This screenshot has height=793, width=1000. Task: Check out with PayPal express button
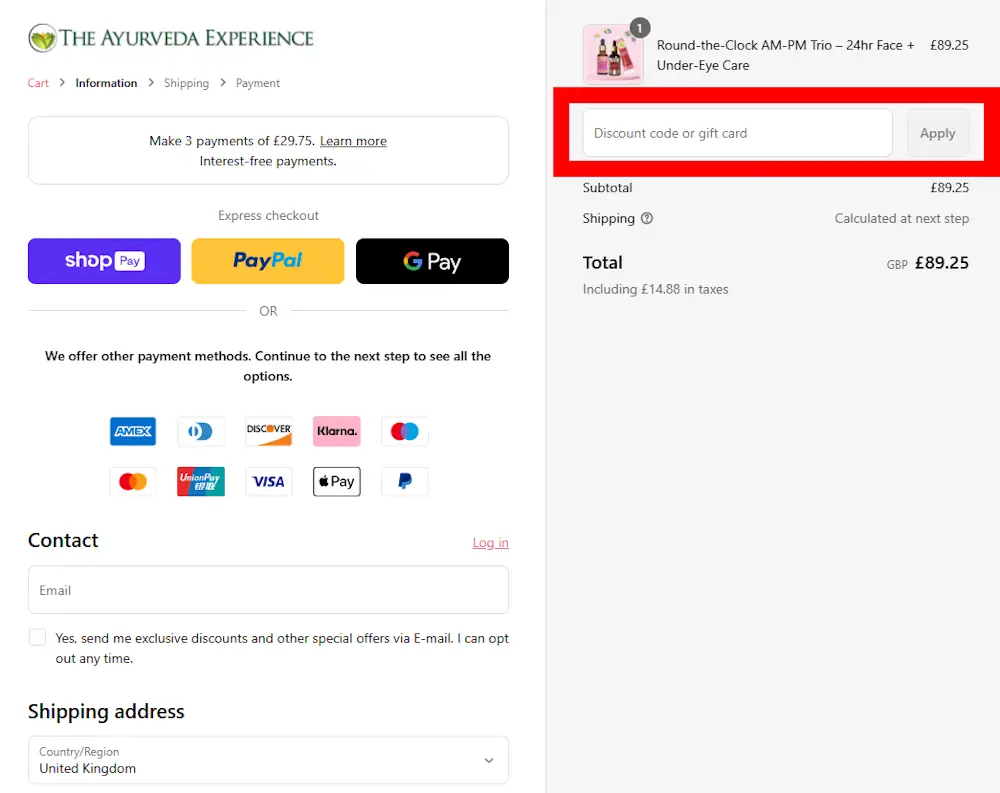point(268,261)
